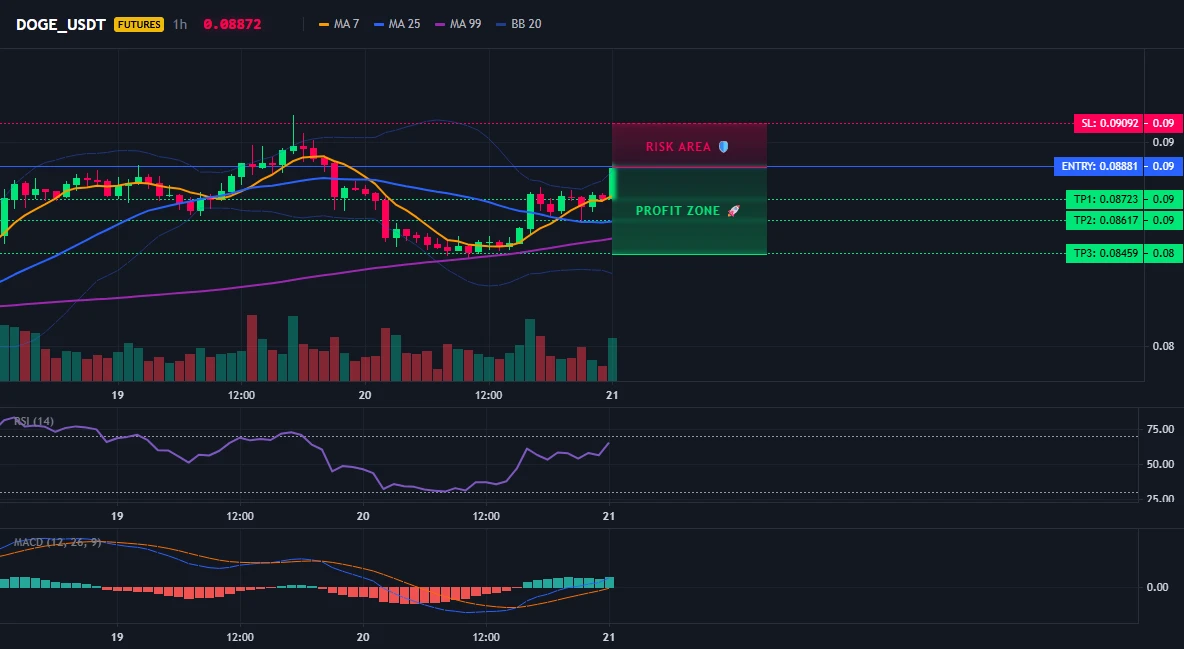Click the TP3: 0.08459 target label
This screenshot has height=649, width=1184.
[1104, 253]
